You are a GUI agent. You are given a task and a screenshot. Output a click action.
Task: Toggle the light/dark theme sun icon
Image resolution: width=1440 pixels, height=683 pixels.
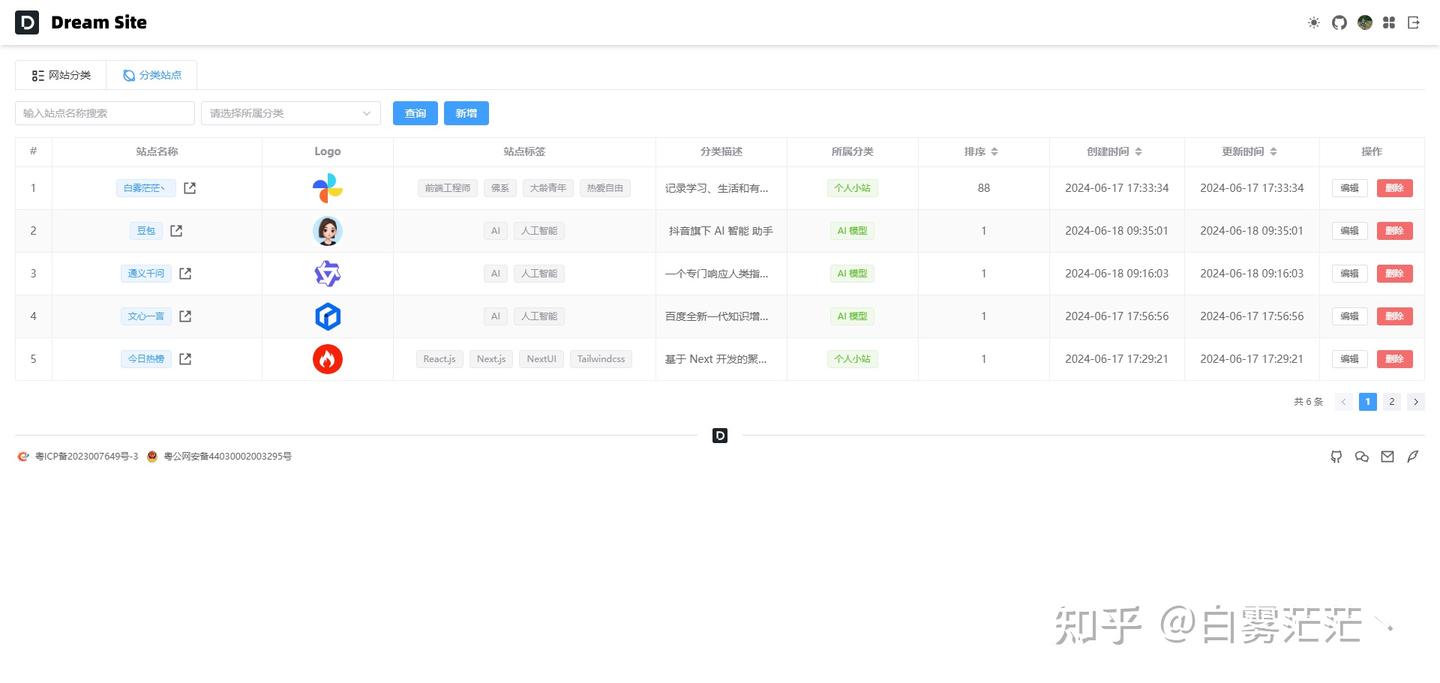1314,22
